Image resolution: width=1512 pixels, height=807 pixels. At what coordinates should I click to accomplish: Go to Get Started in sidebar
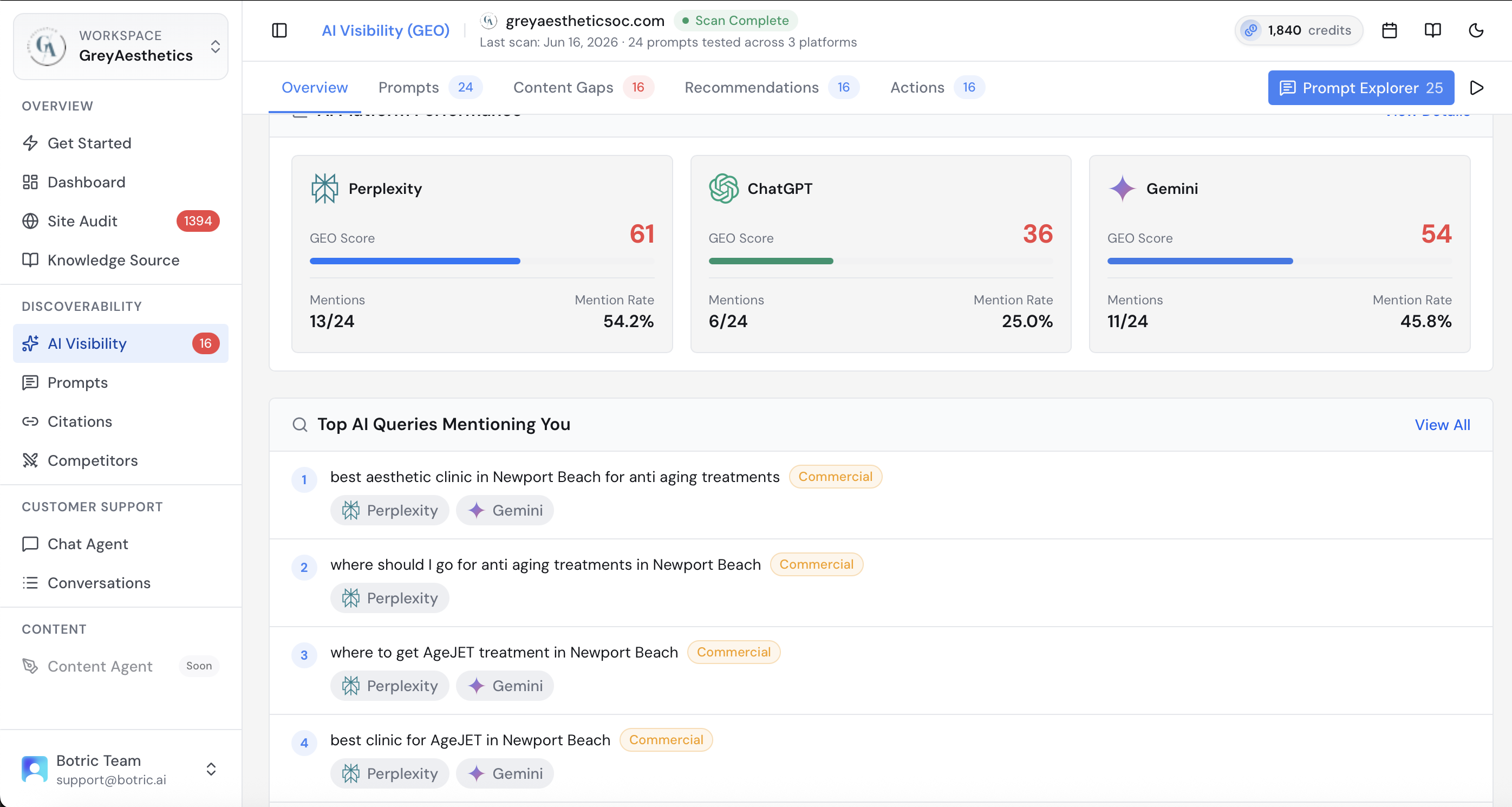[120, 143]
